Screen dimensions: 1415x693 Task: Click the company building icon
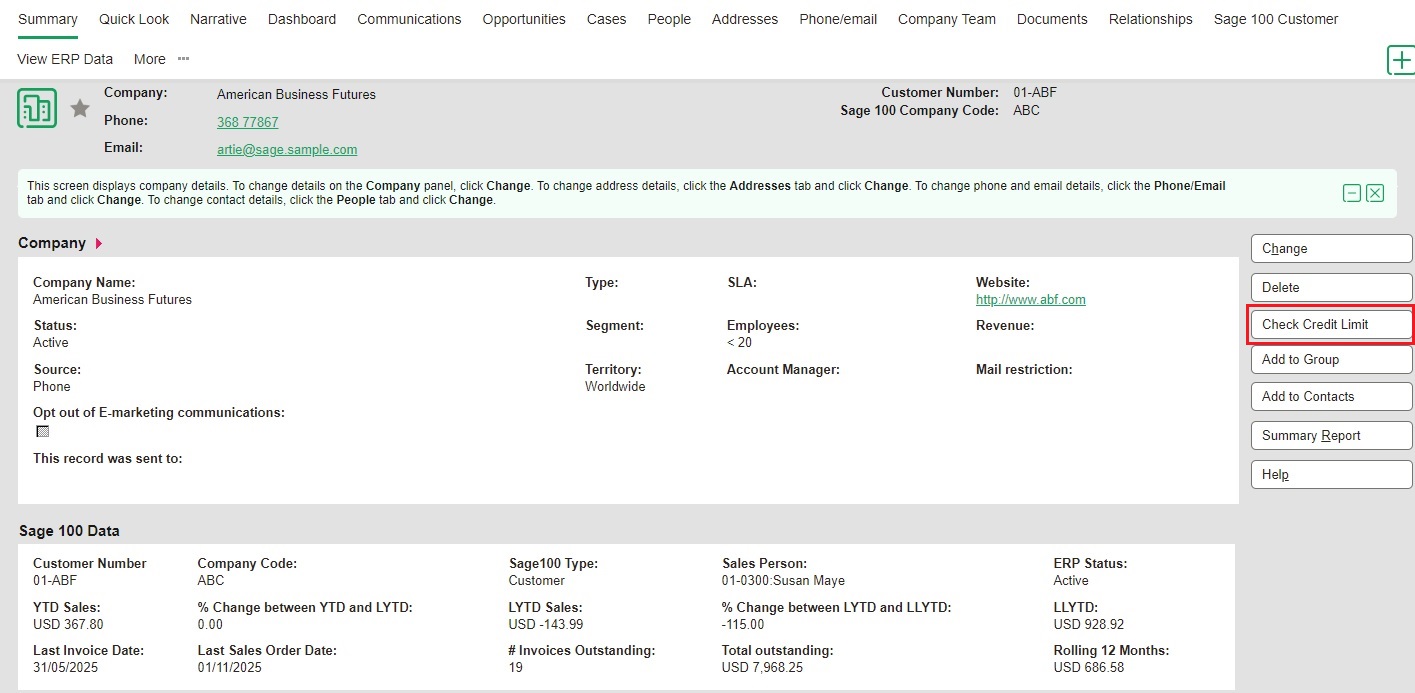[37, 108]
